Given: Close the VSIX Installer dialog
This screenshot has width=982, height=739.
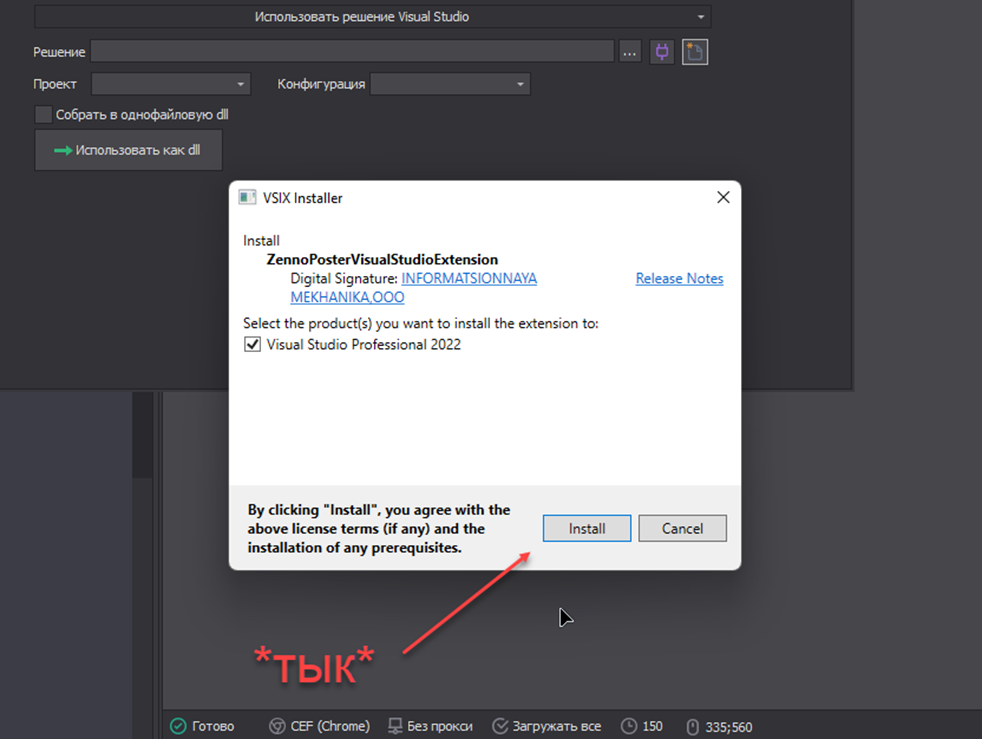Looking at the screenshot, I should click(723, 197).
